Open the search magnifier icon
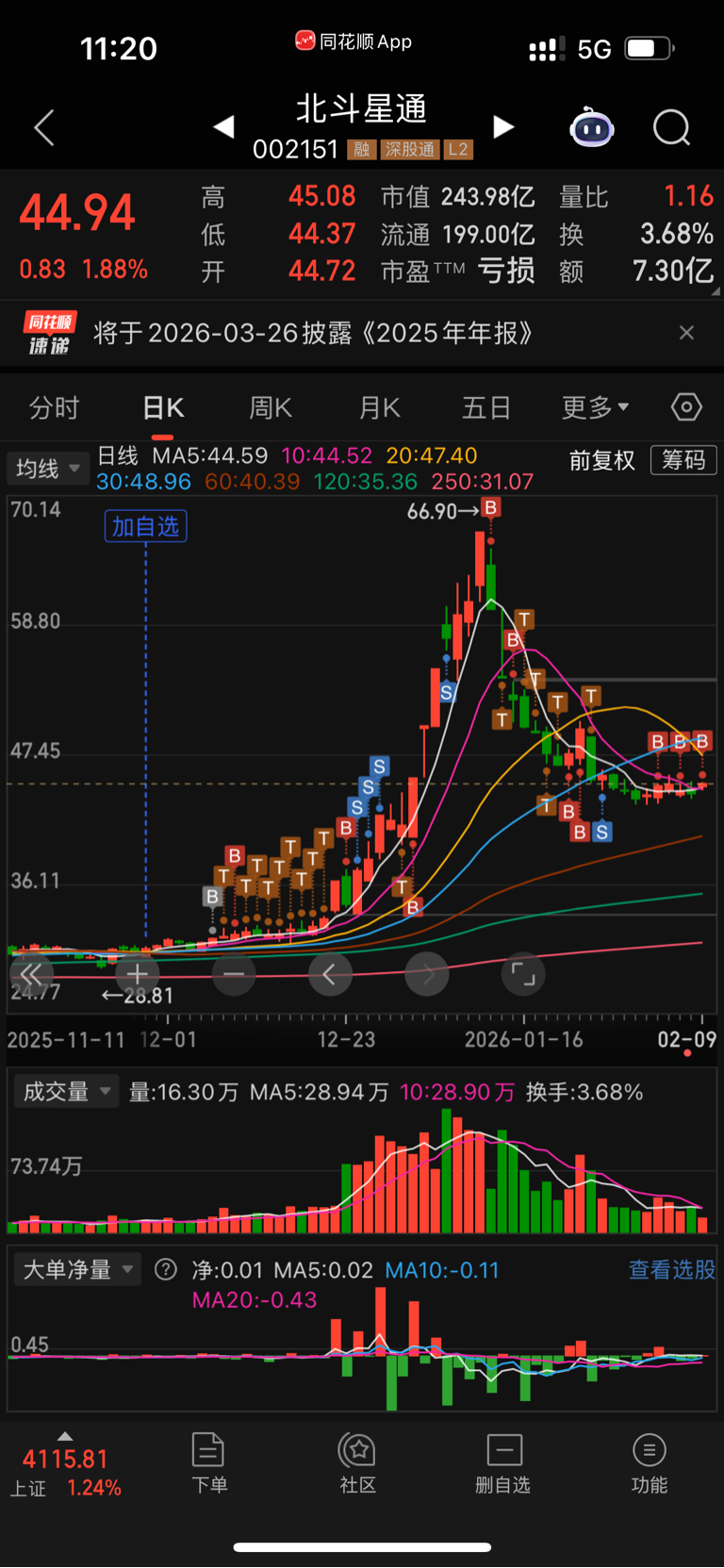Viewport: 724px width, 1568px height. click(x=672, y=127)
